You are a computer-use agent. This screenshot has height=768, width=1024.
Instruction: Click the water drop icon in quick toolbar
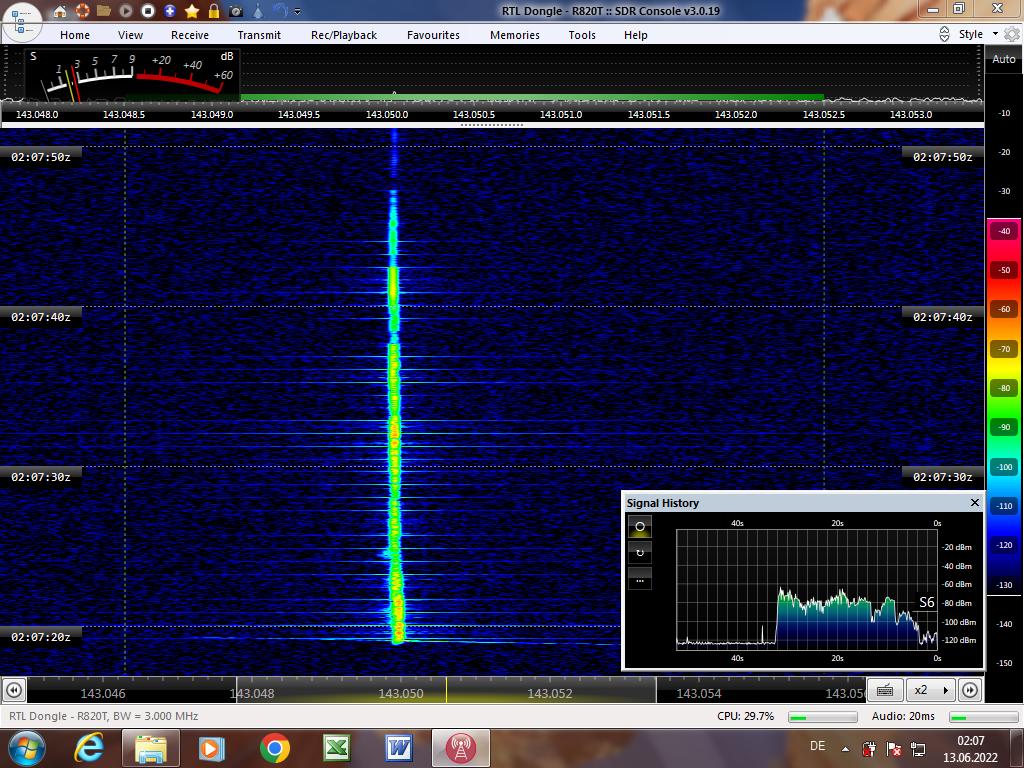(x=258, y=11)
